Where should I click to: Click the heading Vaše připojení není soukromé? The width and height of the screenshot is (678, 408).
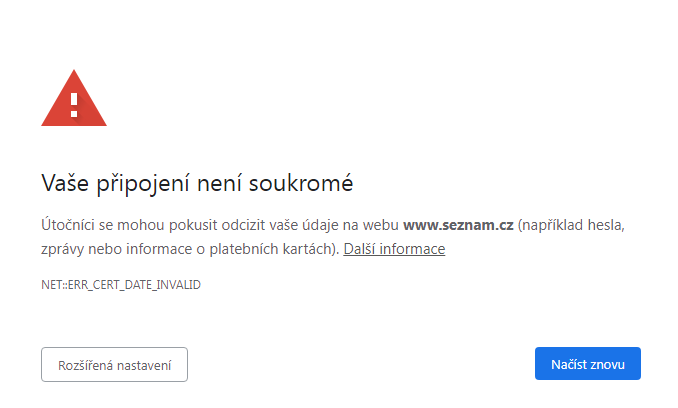click(x=198, y=183)
